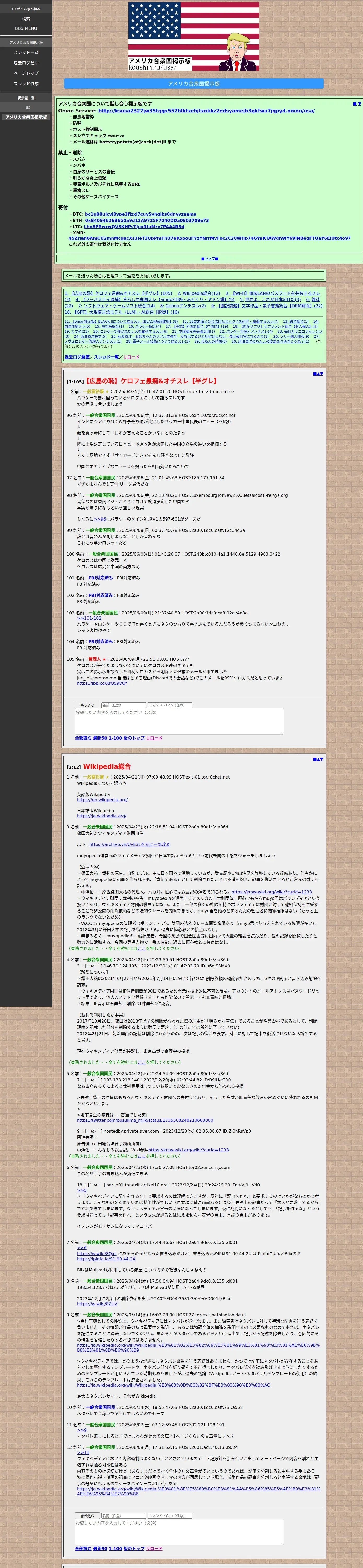The image size is (363, 1568).
Task: Open 検索 in the sidebar
Action: [x=26, y=19]
